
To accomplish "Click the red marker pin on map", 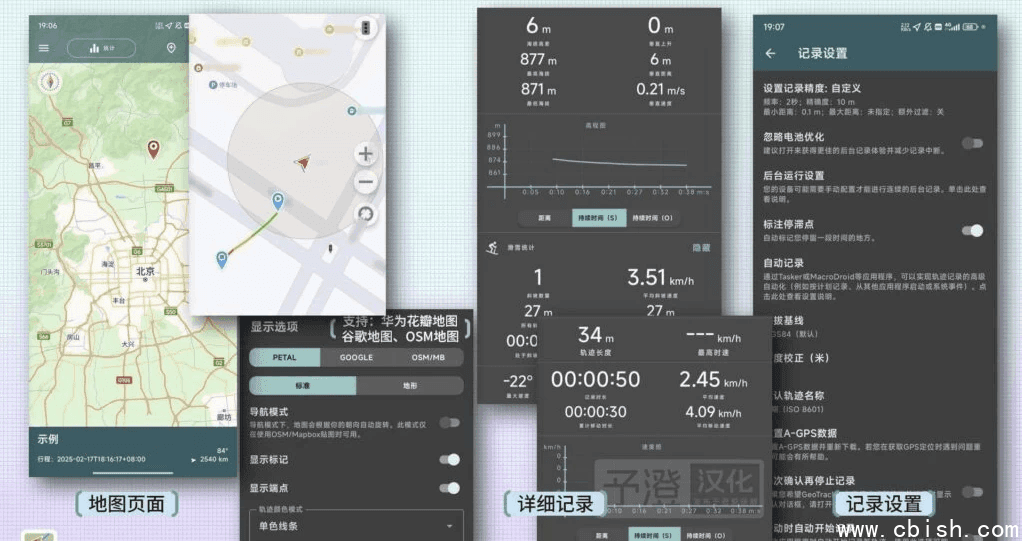I will (x=153, y=149).
